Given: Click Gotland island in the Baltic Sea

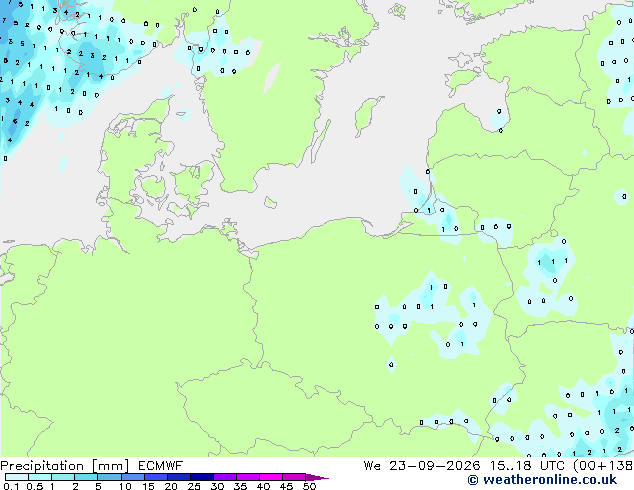Looking at the screenshot, I should pos(368,116).
